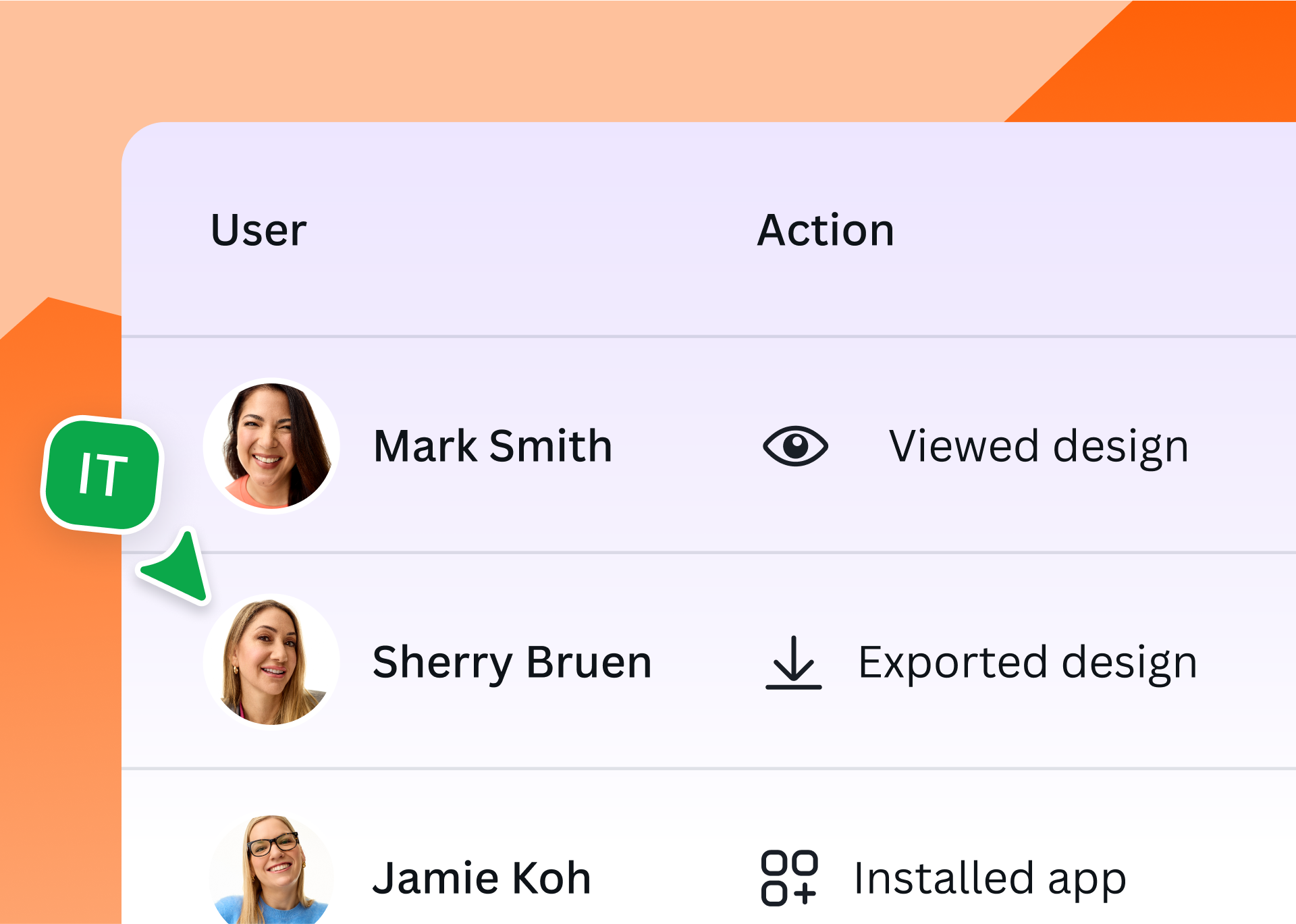Image resolution: width=1296 pixels, height=924 pixels.
Task: Open Sherry Bruen's profile photo
Action: click(271, 661)
